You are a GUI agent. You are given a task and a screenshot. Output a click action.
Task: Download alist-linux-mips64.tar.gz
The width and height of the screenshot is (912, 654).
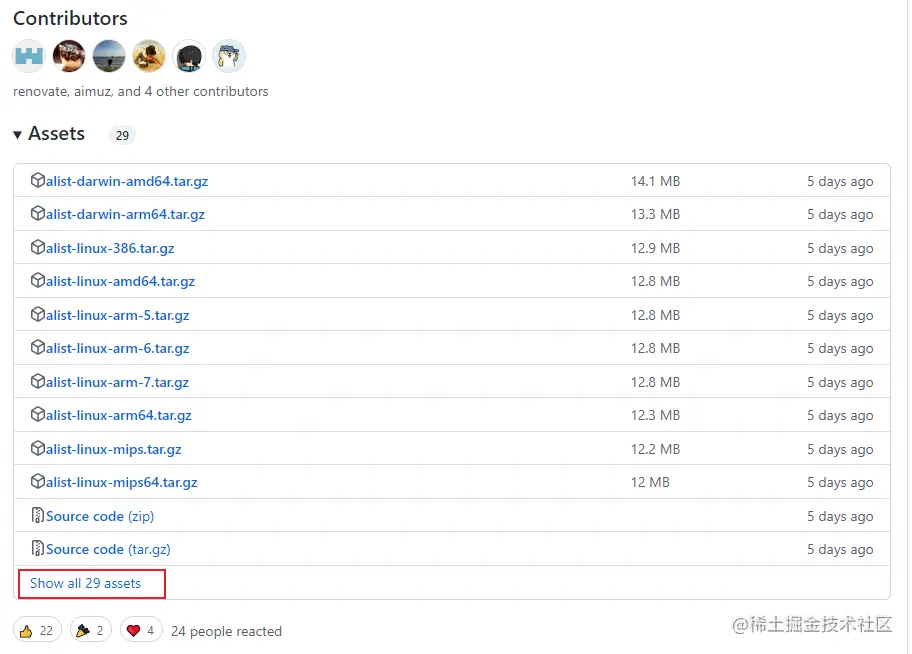[122, 482]
